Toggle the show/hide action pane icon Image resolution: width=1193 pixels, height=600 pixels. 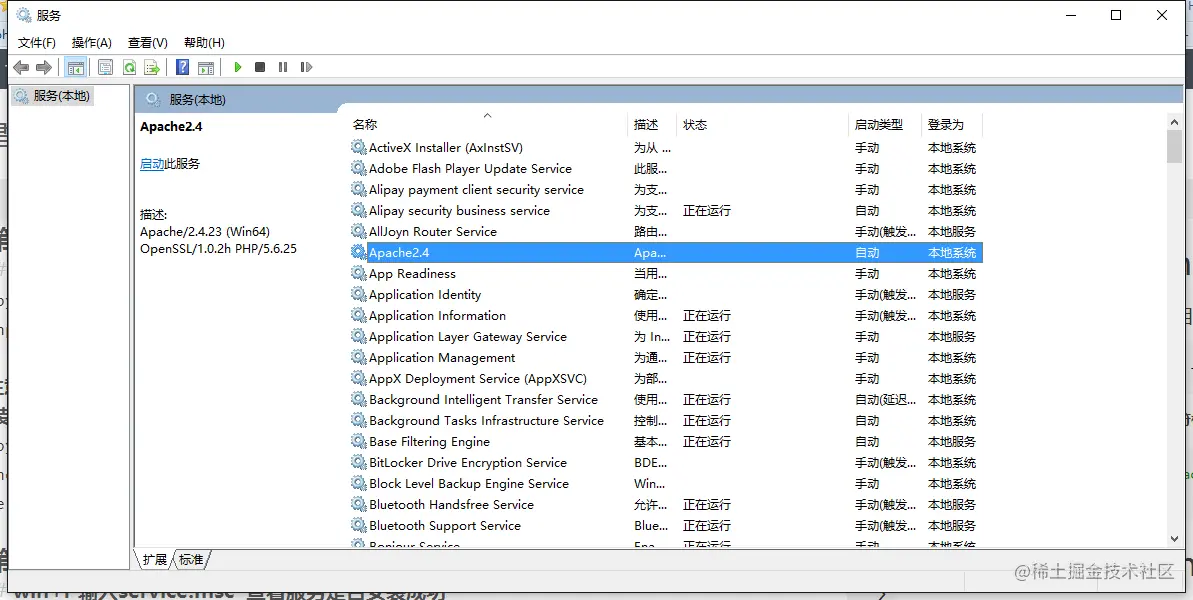[205, 68]
